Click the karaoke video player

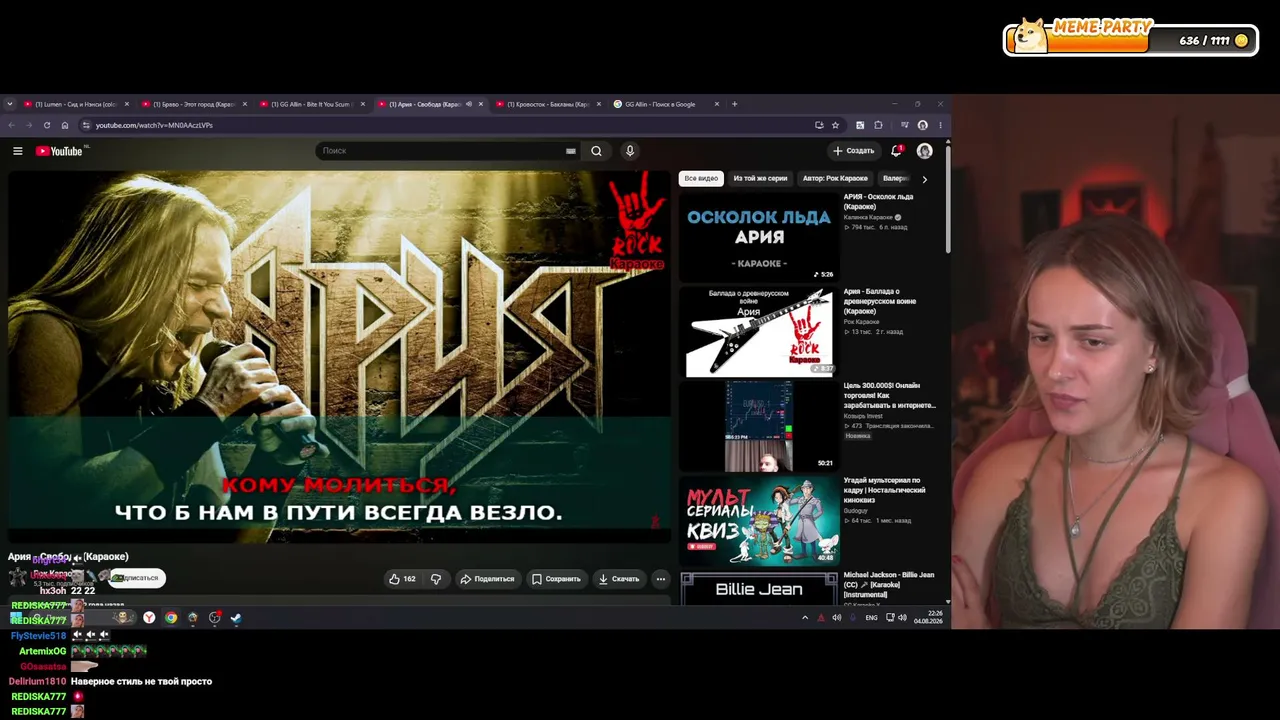[x=339, y=357]
